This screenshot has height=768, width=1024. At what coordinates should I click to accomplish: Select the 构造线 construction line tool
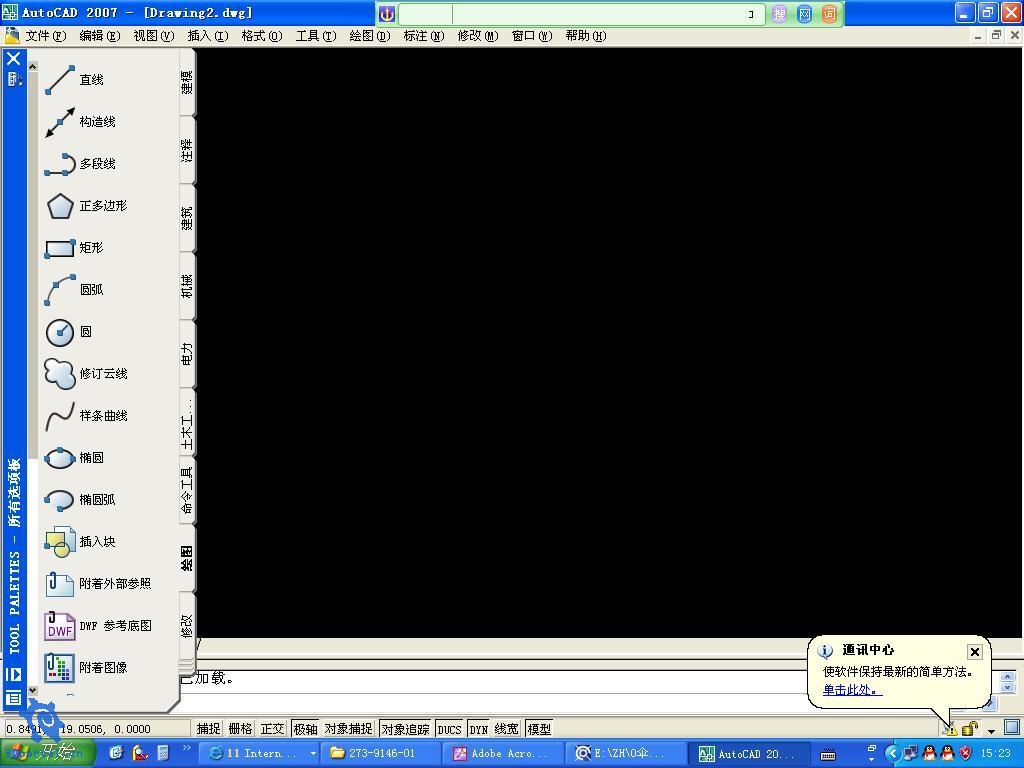pyautogui.click(x=80, y=121)
